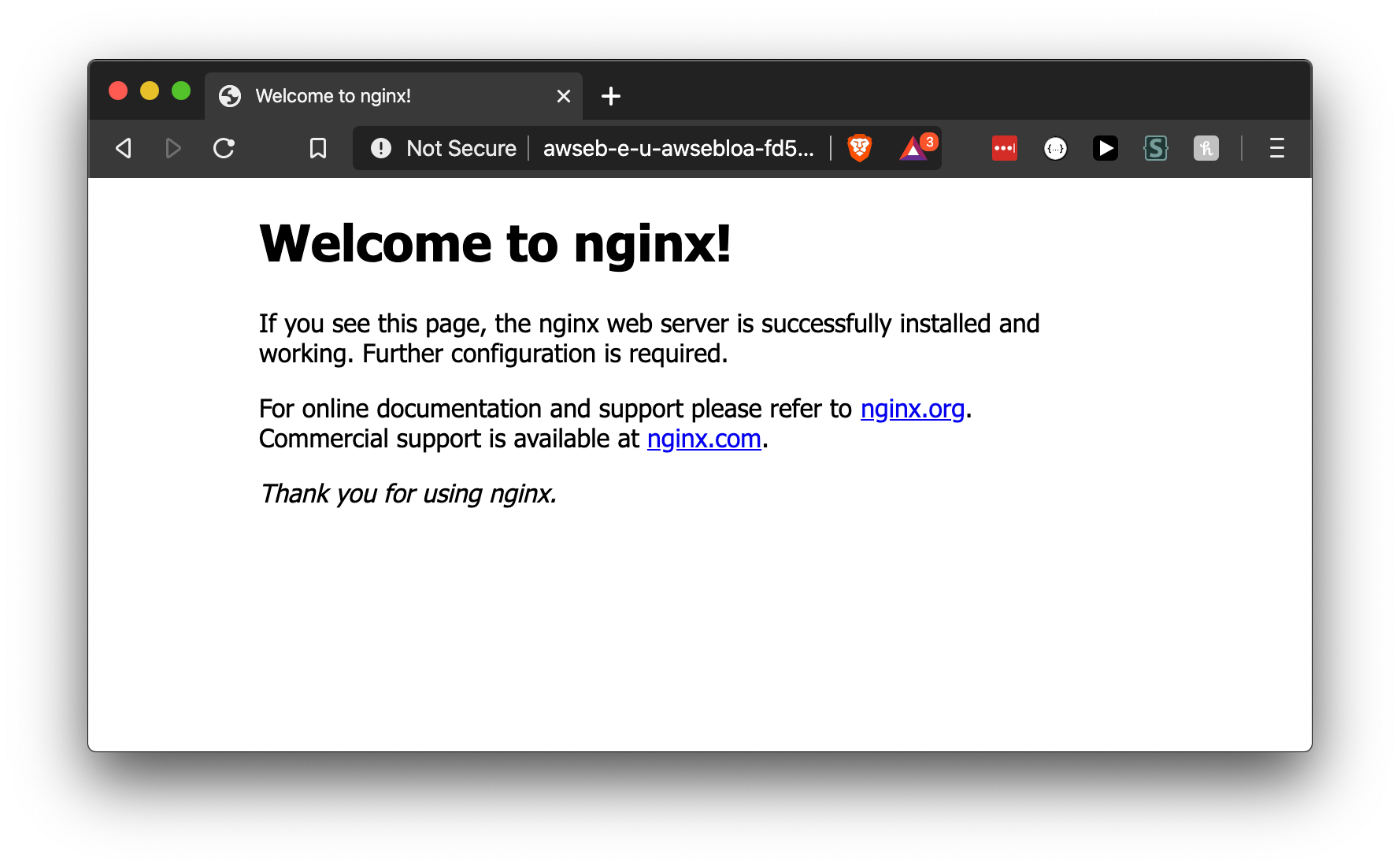Viewport: 1400px width, 868px height.
Task: Click the address bar URL text
Action: coord(678,148)
